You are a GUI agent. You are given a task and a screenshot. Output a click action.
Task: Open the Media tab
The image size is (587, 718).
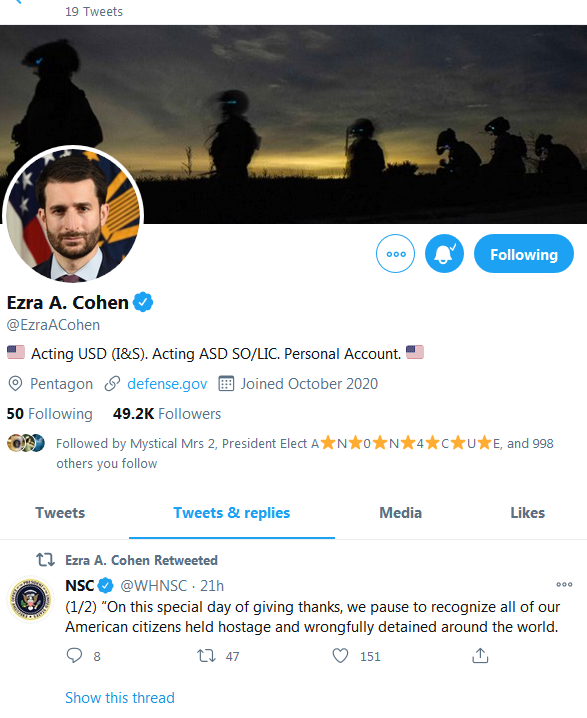[401, 513]
